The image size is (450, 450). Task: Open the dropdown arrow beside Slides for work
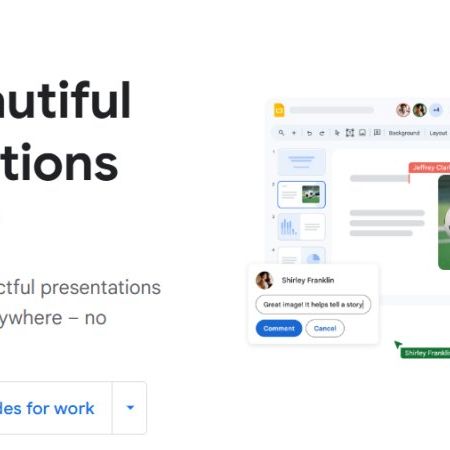(130, 407)
